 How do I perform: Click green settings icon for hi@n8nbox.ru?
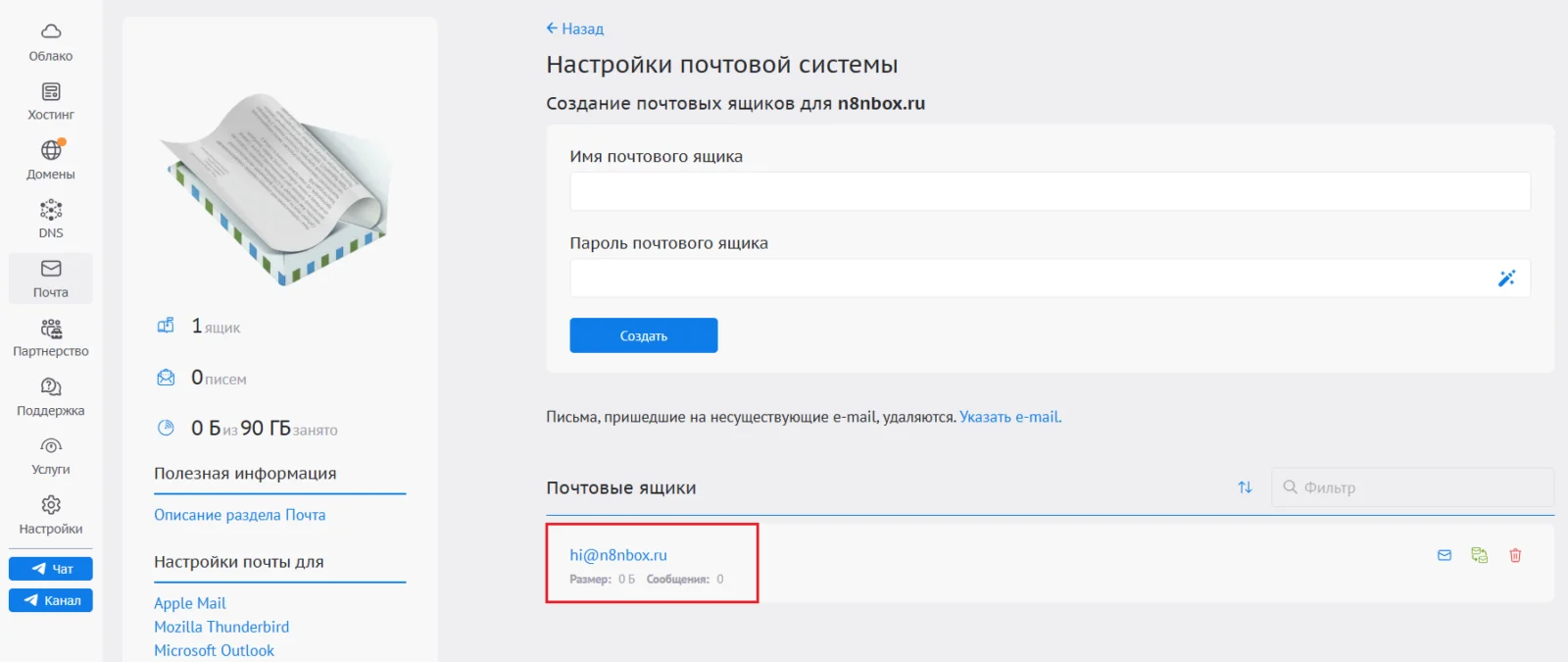(1480, 555)
